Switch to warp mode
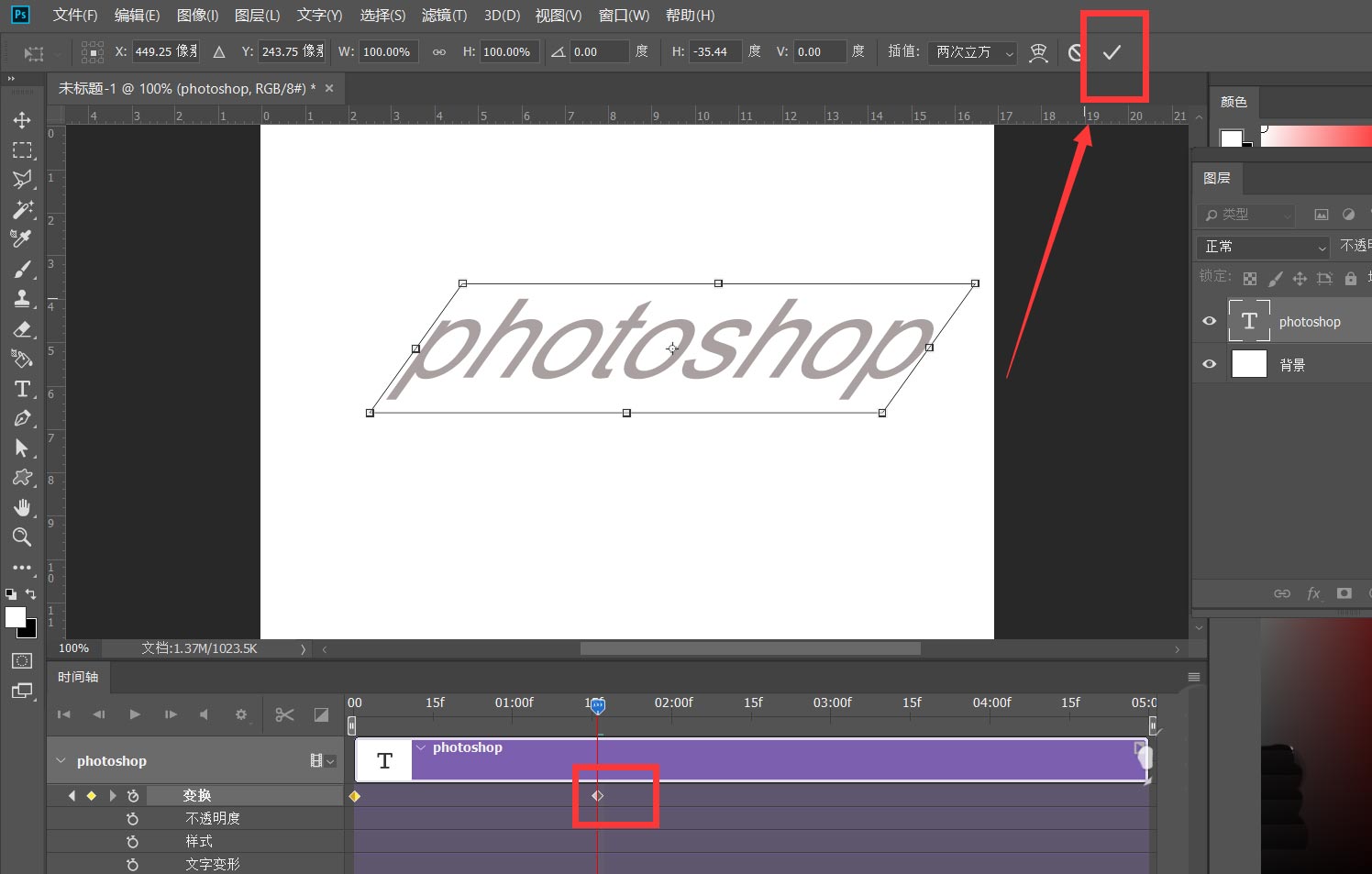1372x874 pixels. 1038,52
